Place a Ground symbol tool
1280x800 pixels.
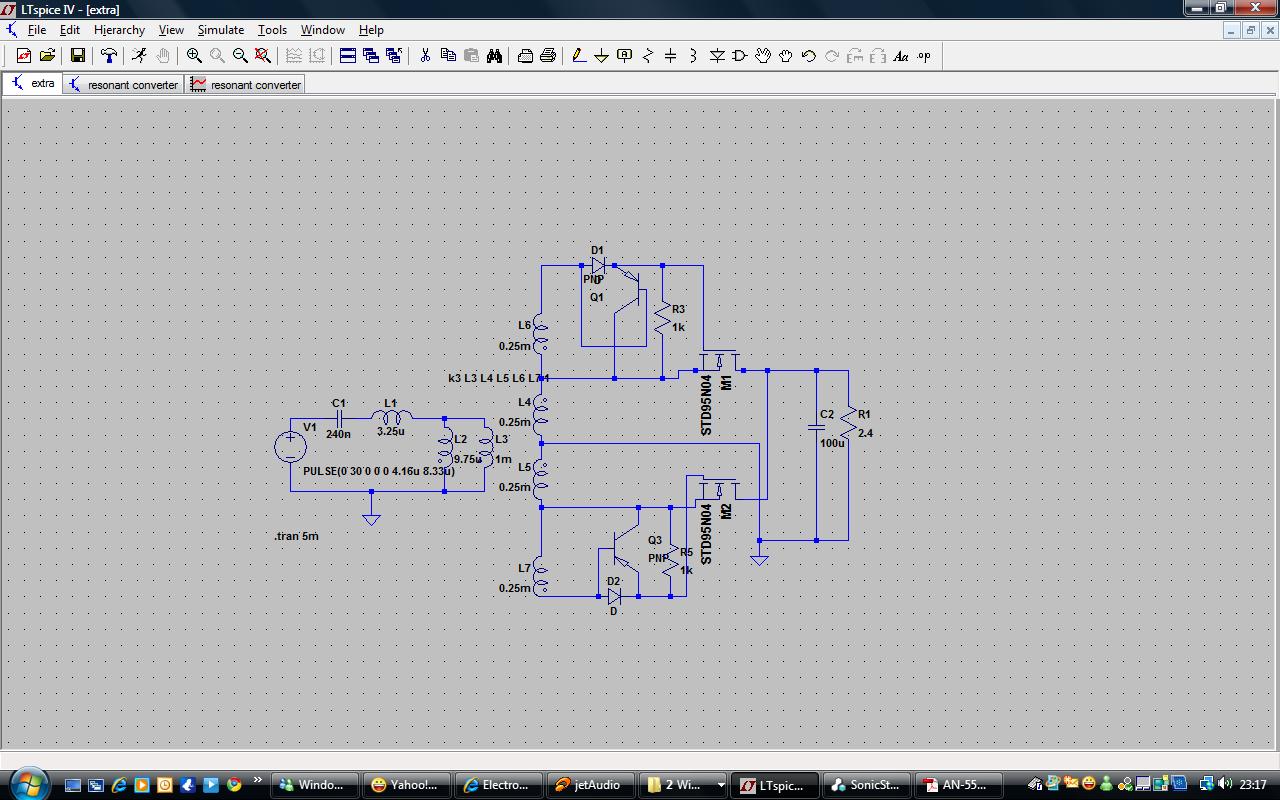tap(601, 56)
